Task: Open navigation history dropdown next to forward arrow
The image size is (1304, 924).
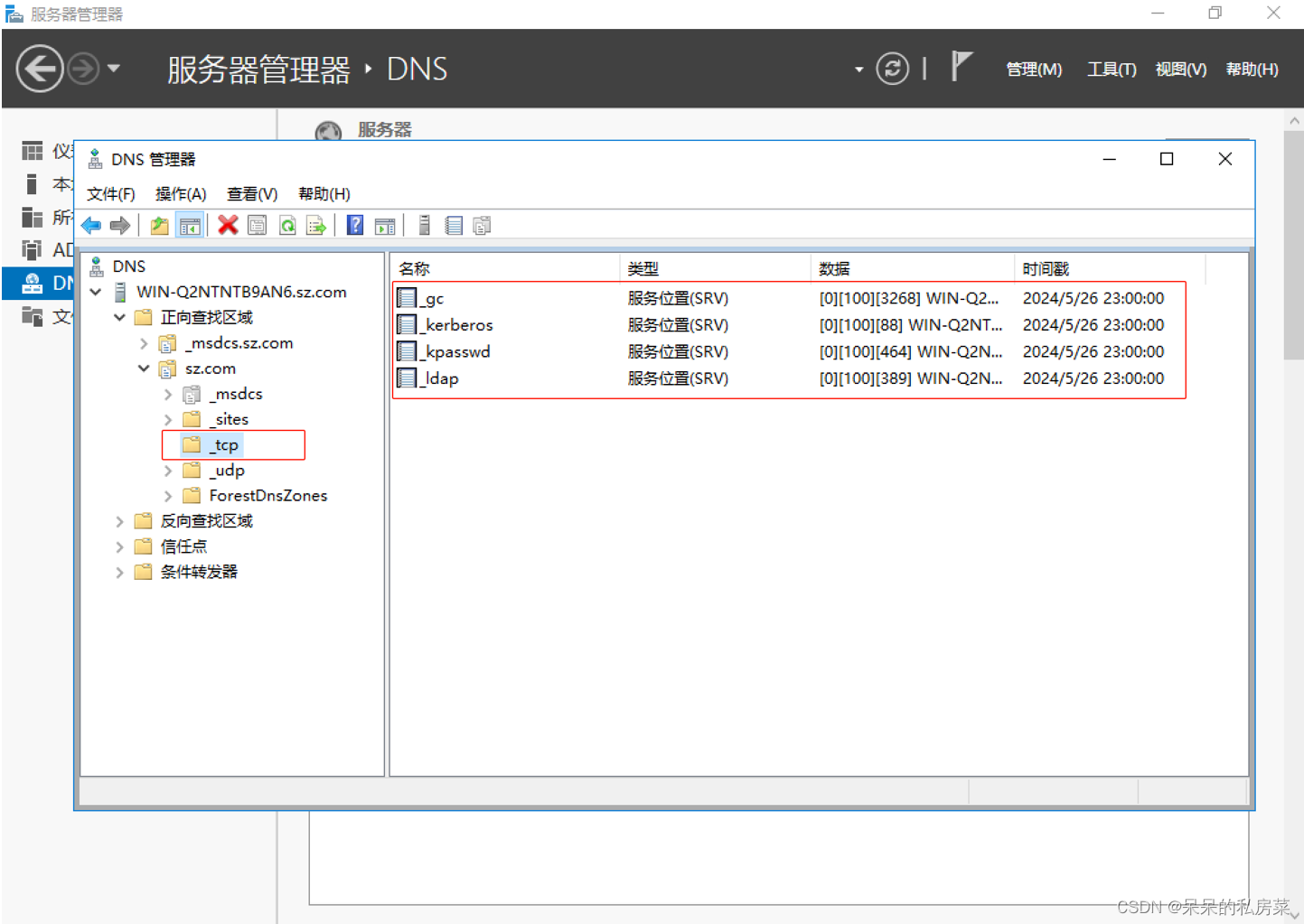Action: pos(113,69)
